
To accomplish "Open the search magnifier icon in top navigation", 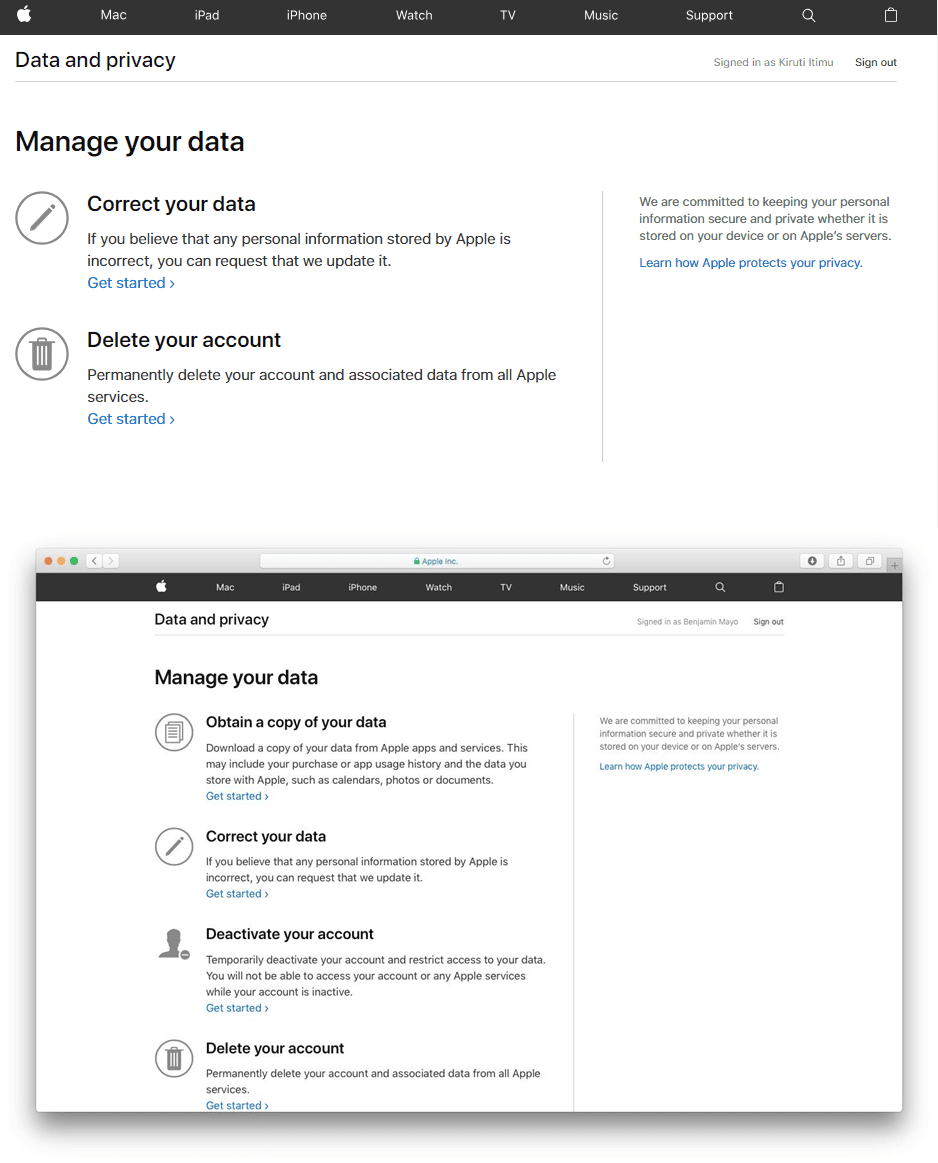I will point(808,16).
